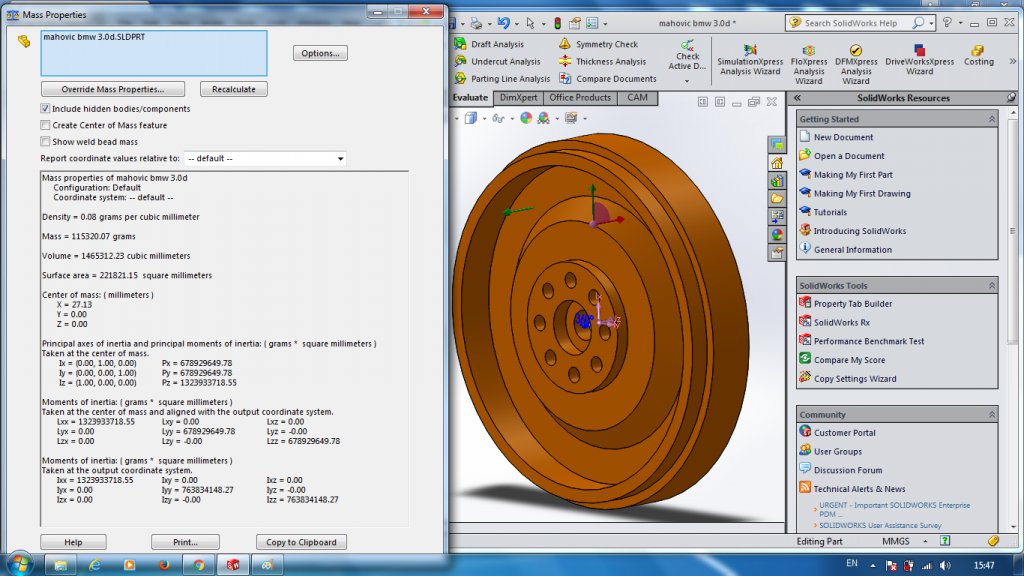Switch to SolidWorks taskbar button

[x=232, y=565]
